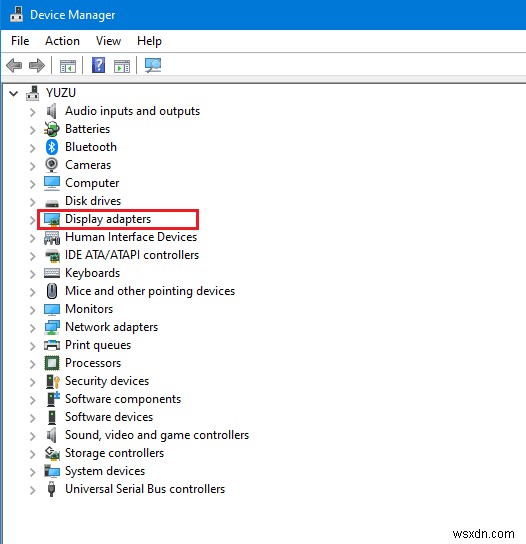Expand the Disk drives chevron

pos(33,202)
